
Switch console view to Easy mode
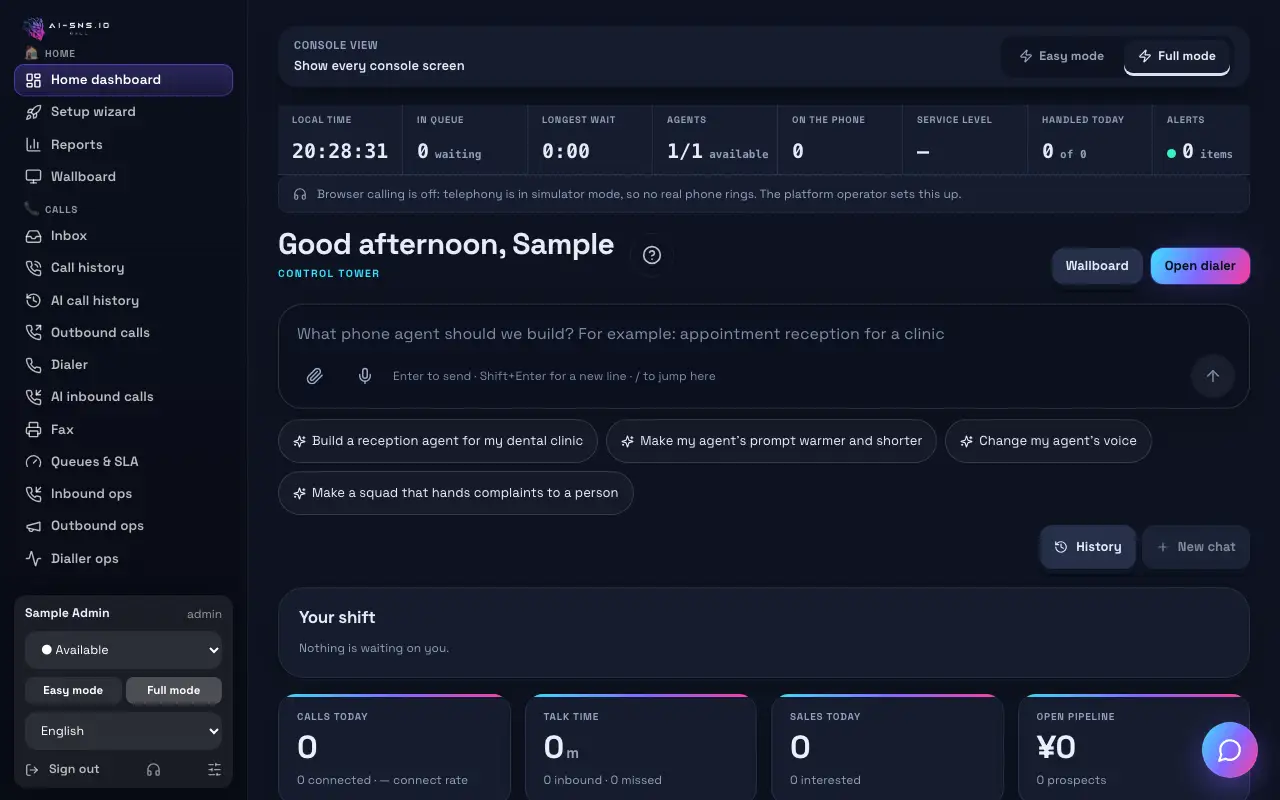coord(1061,56)
